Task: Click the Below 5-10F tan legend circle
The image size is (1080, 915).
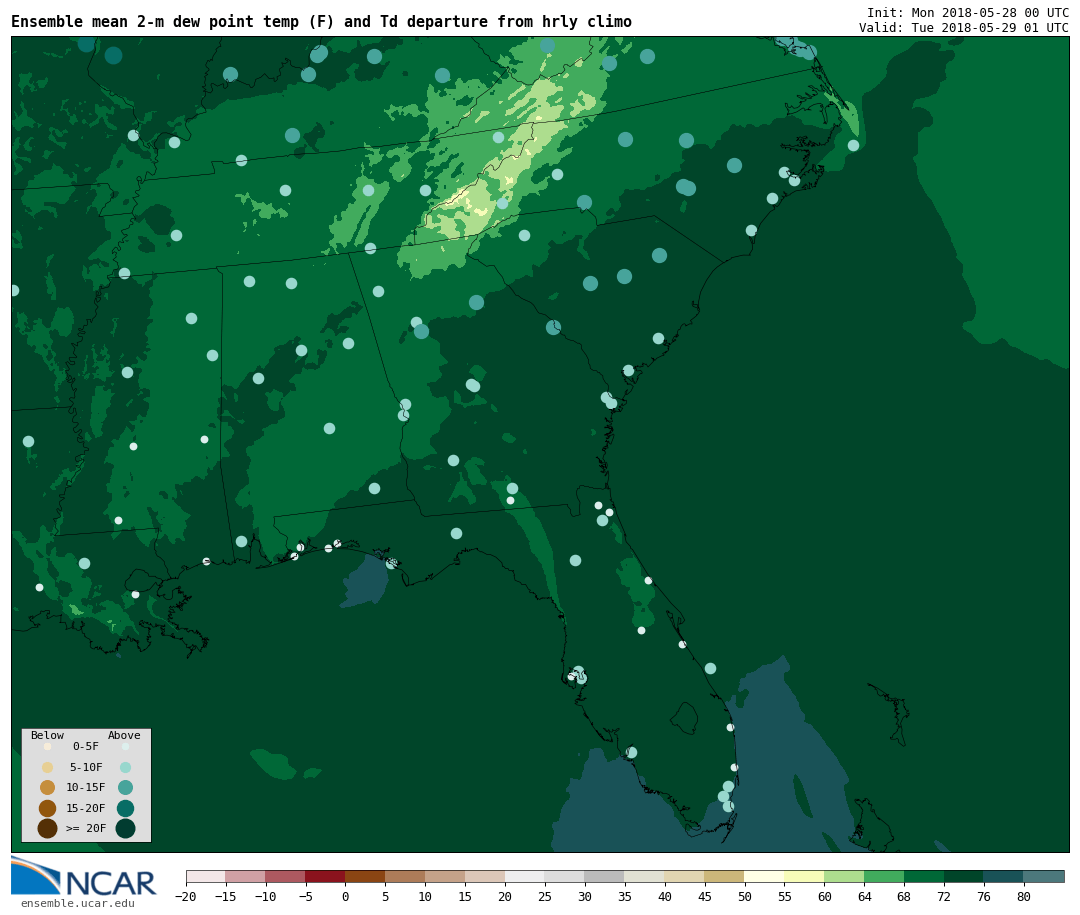Action: (48, 768)
